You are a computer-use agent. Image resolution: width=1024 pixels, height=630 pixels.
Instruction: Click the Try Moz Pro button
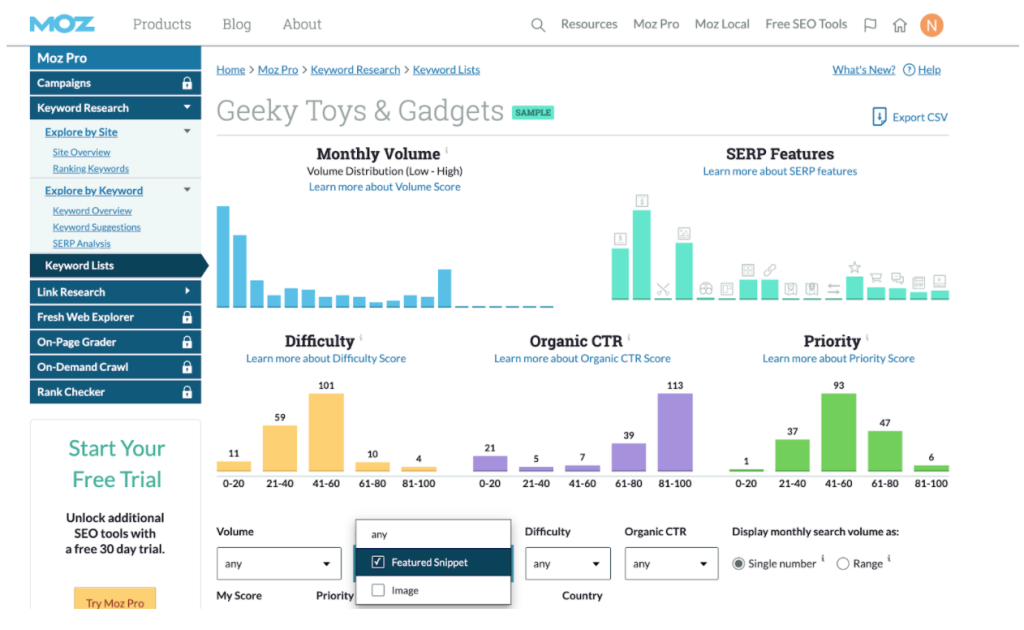(115, 599)
